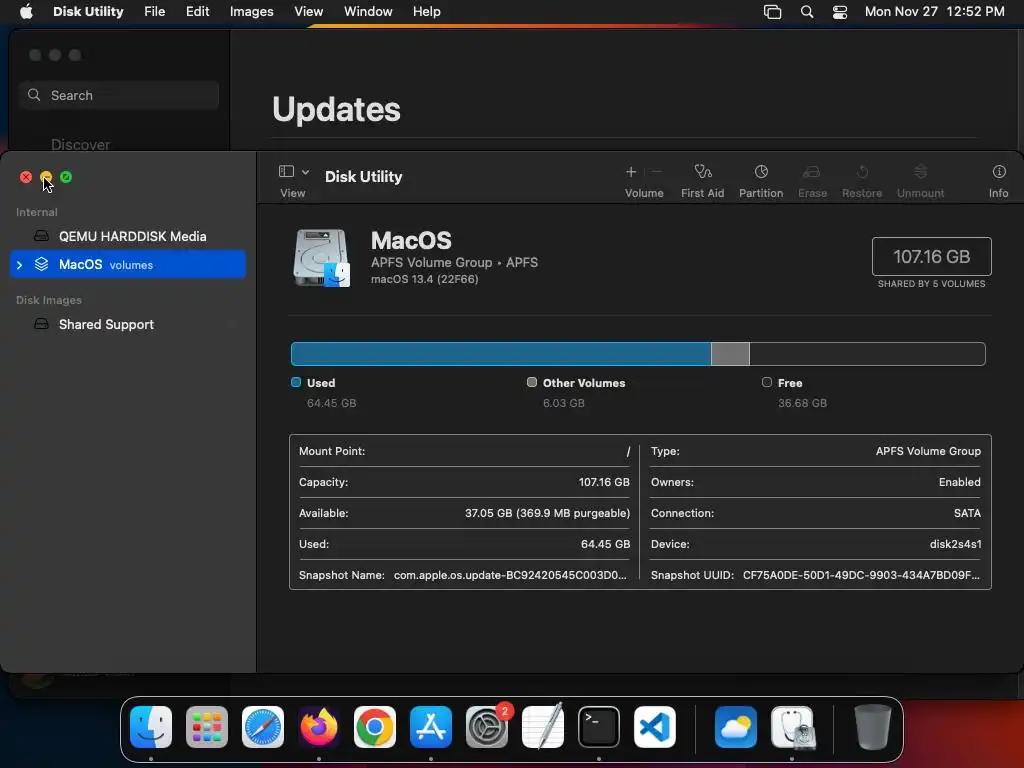The width and height of the screenshot is (1024, 768).
Task: Click the First Aid stethoscope icon
Action: [x=702, y=172]
